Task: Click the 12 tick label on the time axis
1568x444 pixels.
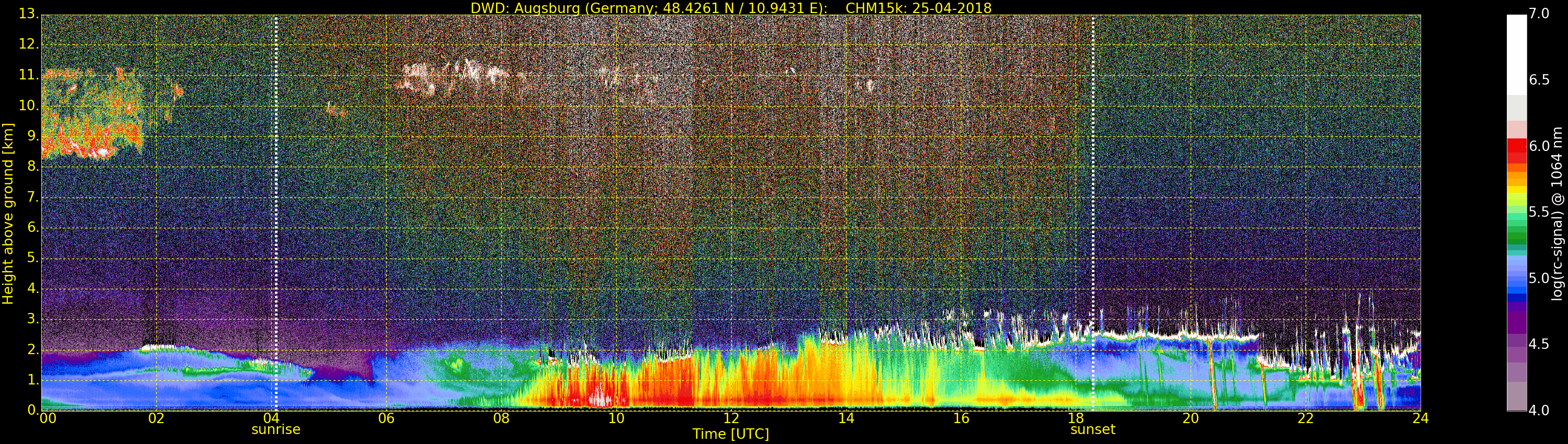Action: click(x=731, y=418)
